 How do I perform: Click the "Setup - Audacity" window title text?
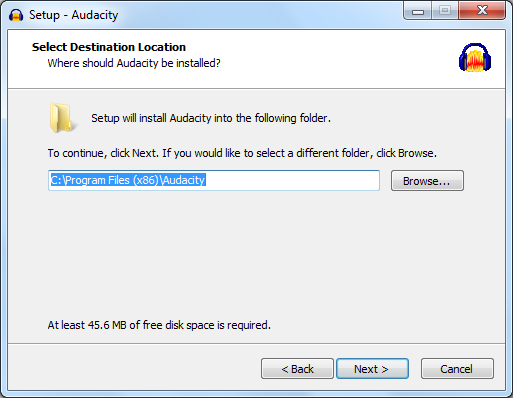(74, 15)
